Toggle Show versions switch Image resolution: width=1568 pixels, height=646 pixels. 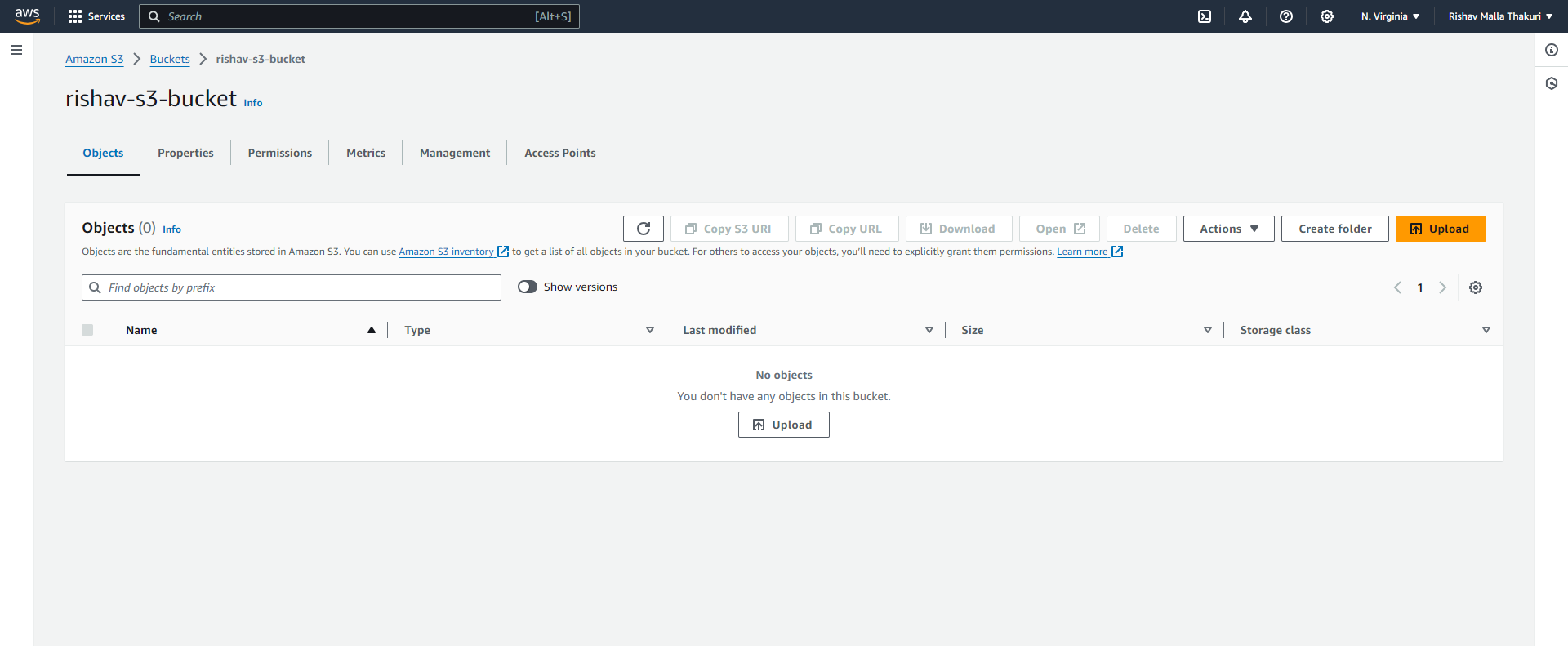528,287
